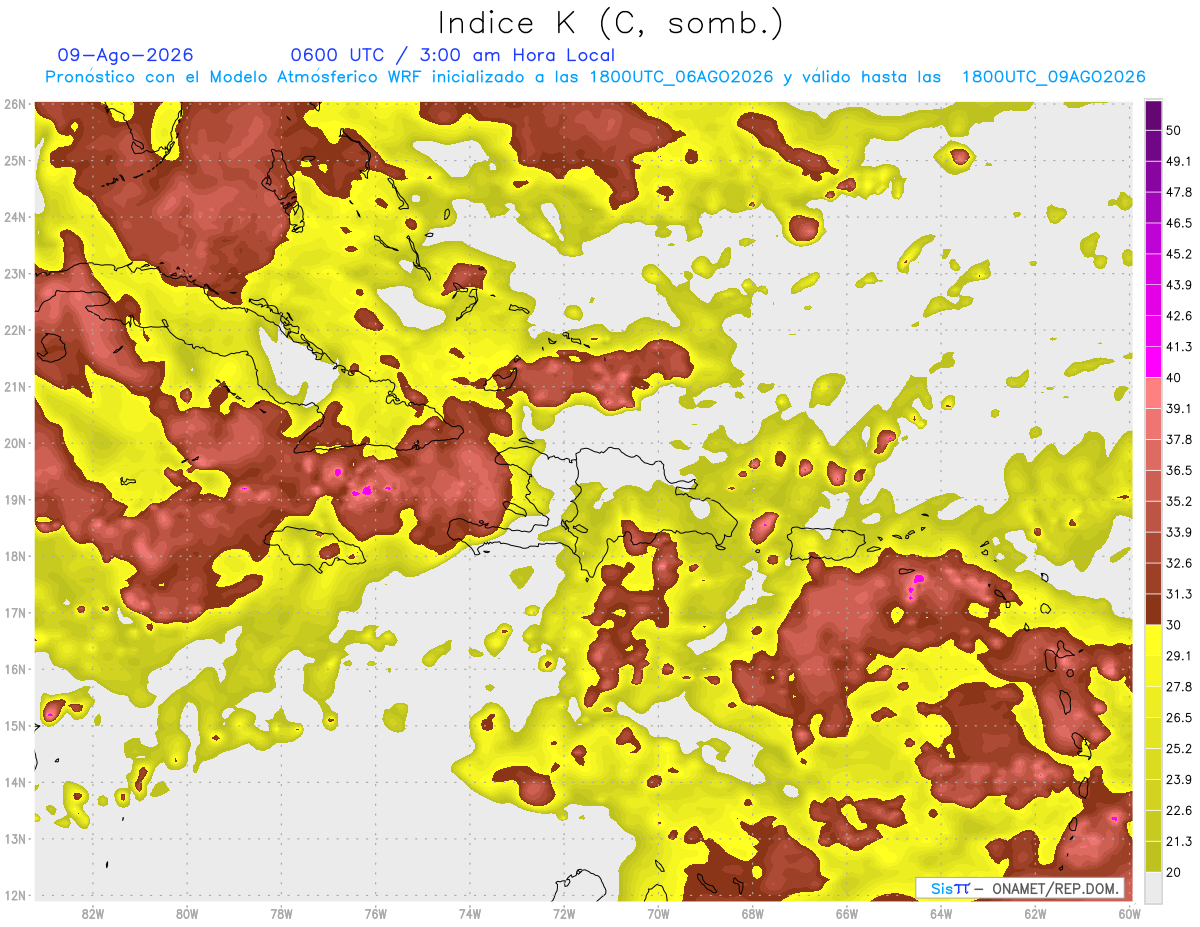Select the colorbar value 43.9
Viewport: 1200px width, 927px height.
(x=1179, y=285)
